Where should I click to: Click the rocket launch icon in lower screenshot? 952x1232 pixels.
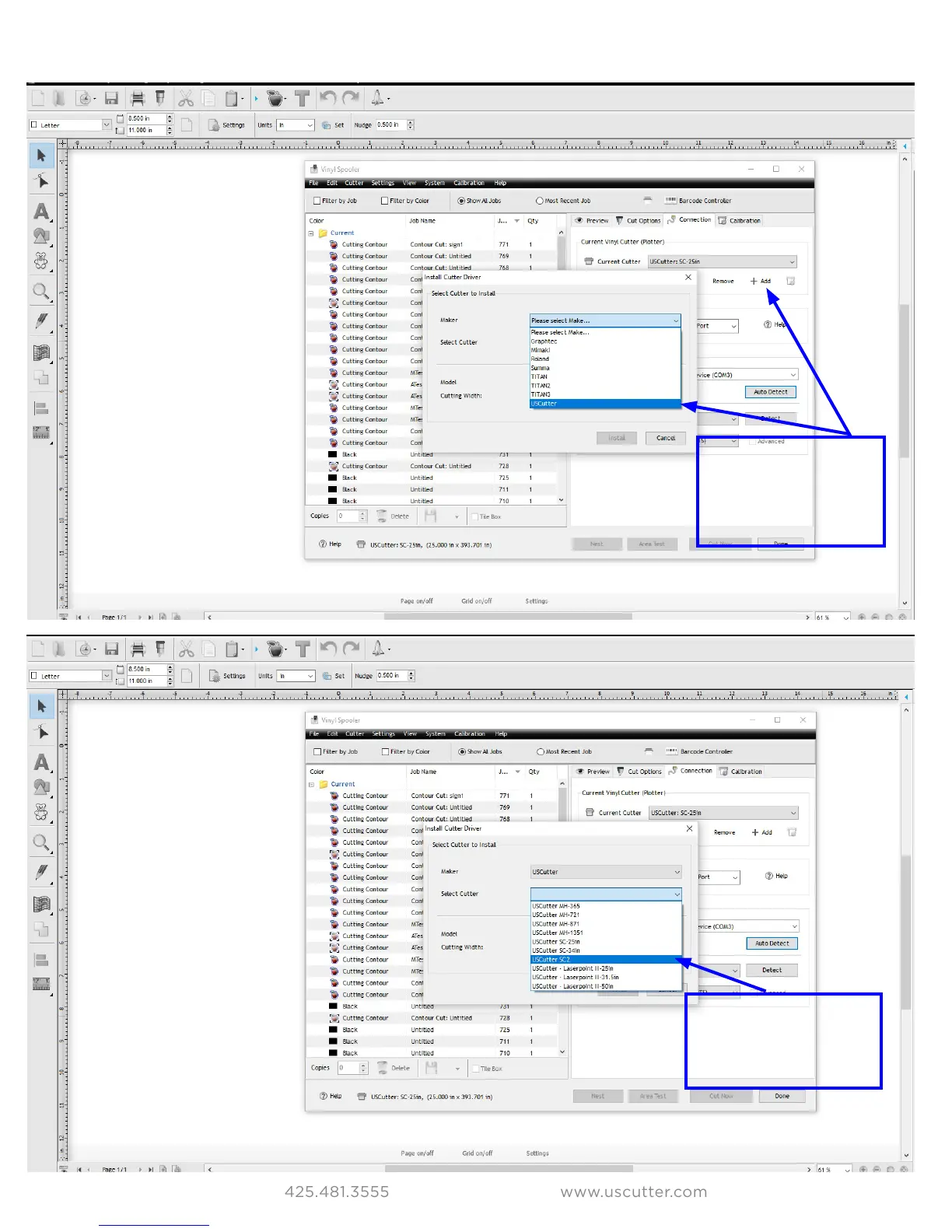tap(378, 648)
